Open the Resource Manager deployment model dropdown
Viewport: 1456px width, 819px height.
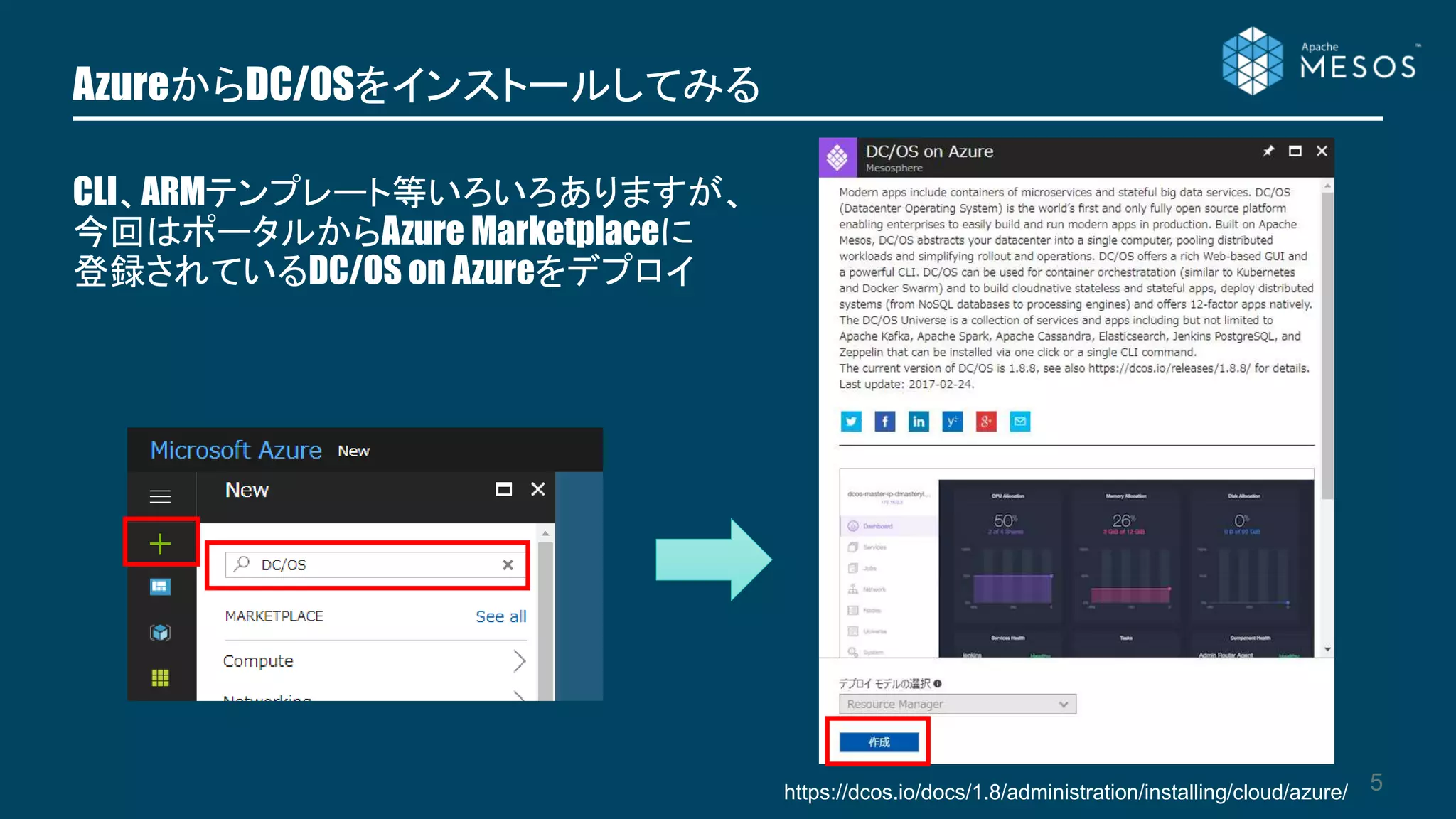pos(958,704)
